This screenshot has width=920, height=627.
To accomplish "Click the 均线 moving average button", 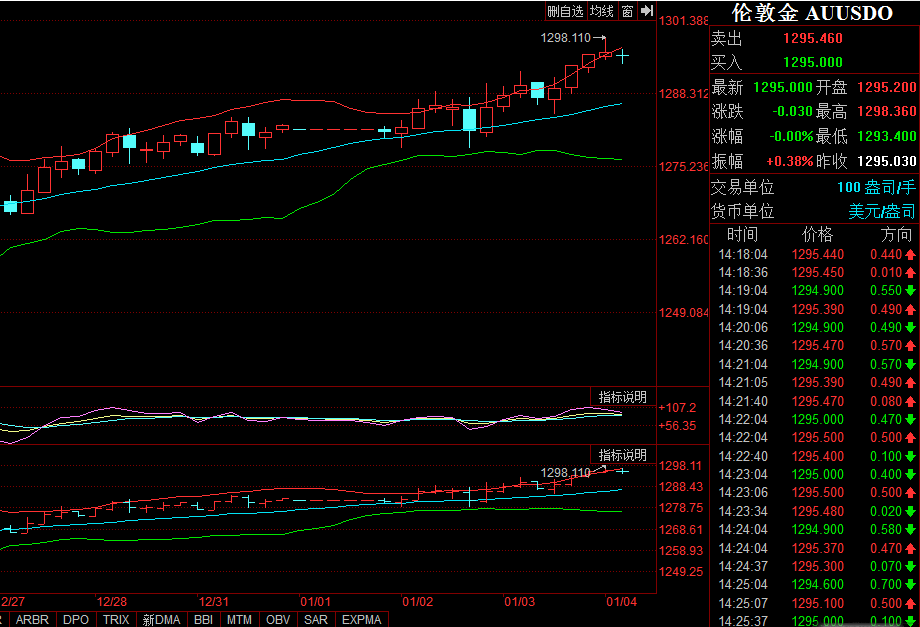I will pyautogui.click(x=601, y=11).
